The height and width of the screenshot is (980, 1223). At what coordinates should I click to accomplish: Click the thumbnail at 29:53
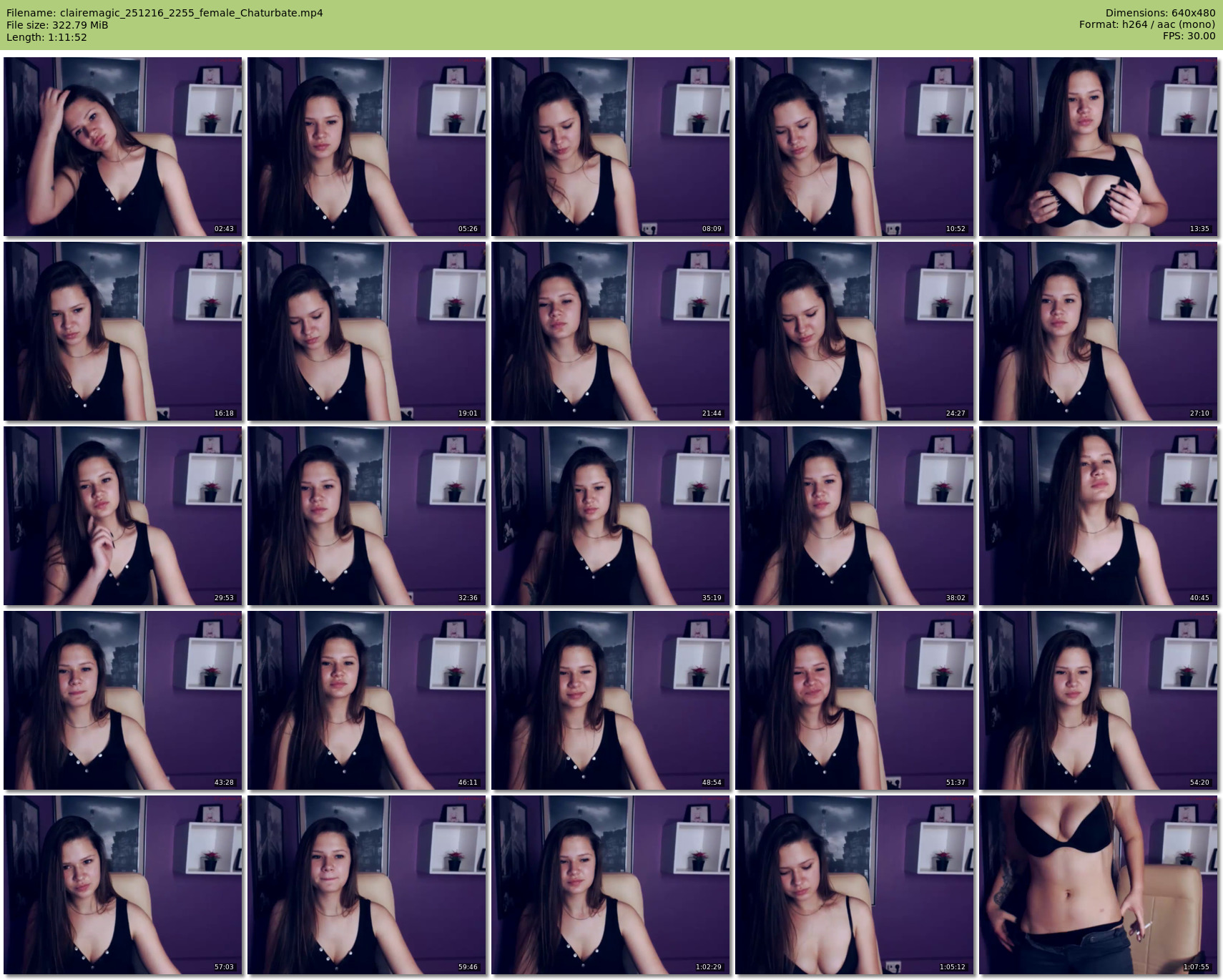[x=123, y=516]
